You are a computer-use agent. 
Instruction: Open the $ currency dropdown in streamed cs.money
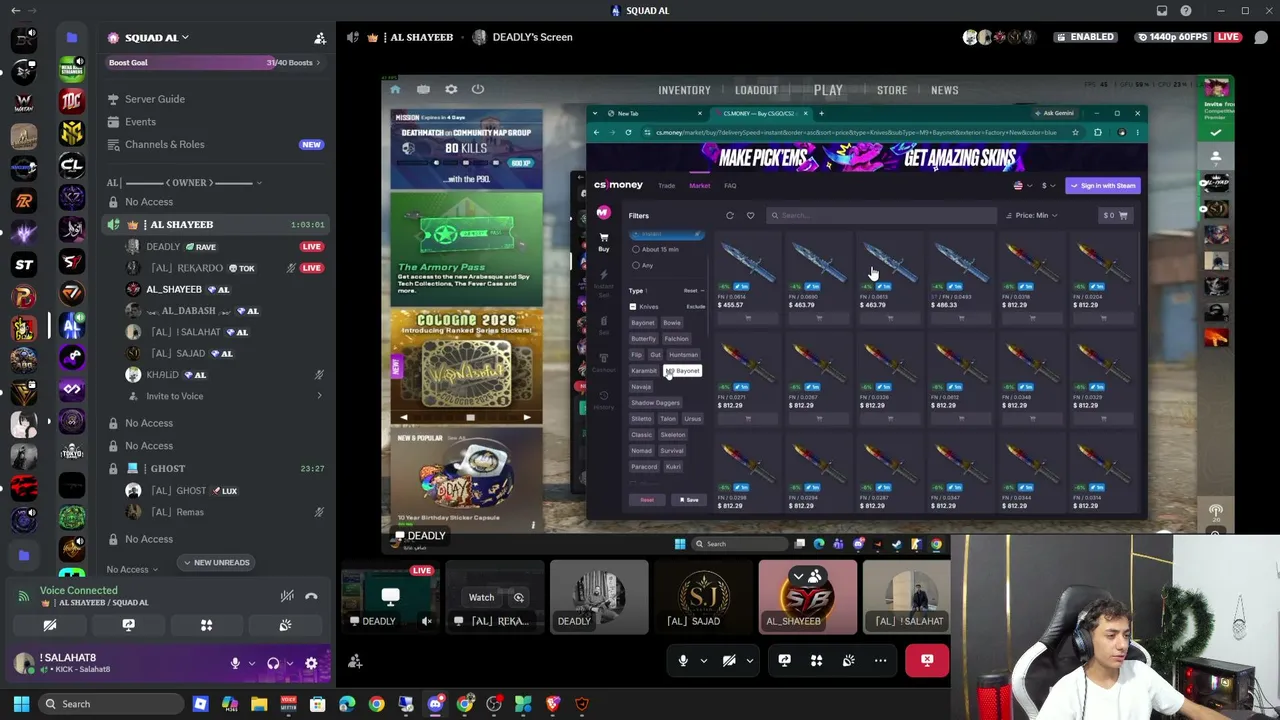[1046, 185]
